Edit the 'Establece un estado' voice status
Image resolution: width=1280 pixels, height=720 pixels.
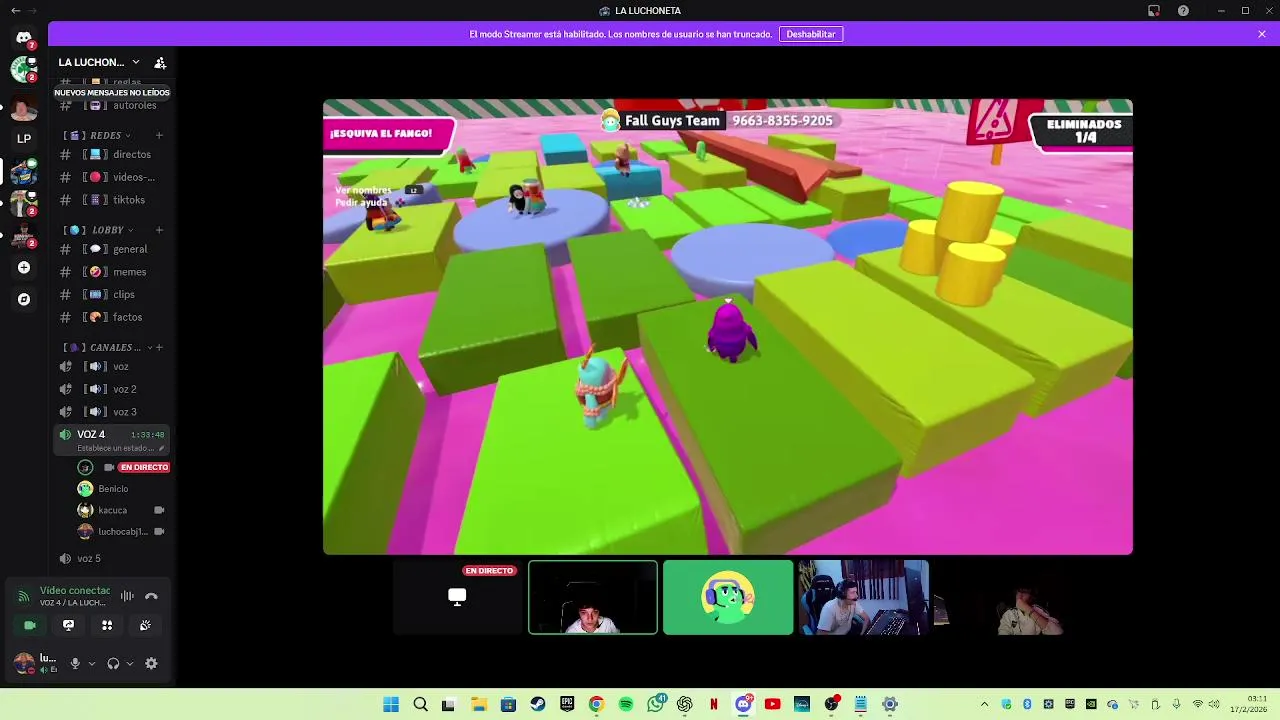tap(120, 448)
